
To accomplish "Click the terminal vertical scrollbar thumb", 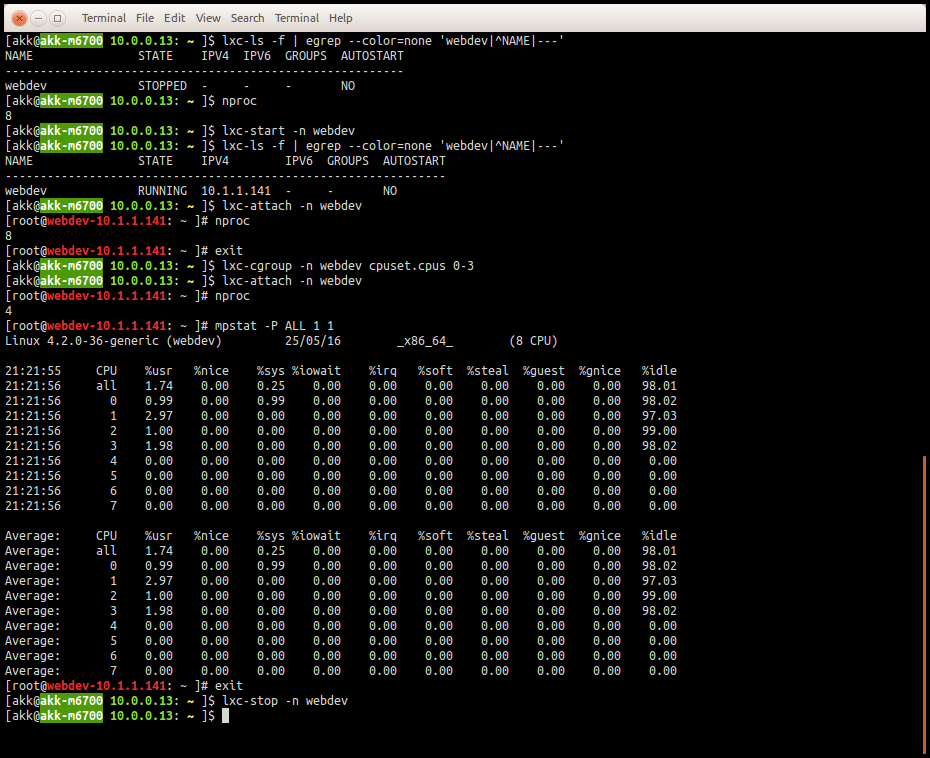I will tap(924, 606).
